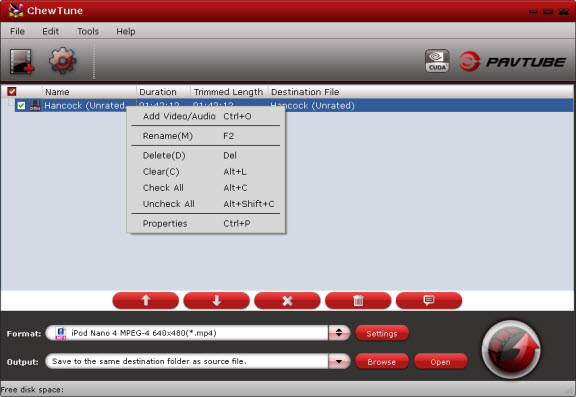The height and width of the screenshot is (397, 576).
Task: Click the ChewTune app logo in title bar
Action: (x=16, y=10)
